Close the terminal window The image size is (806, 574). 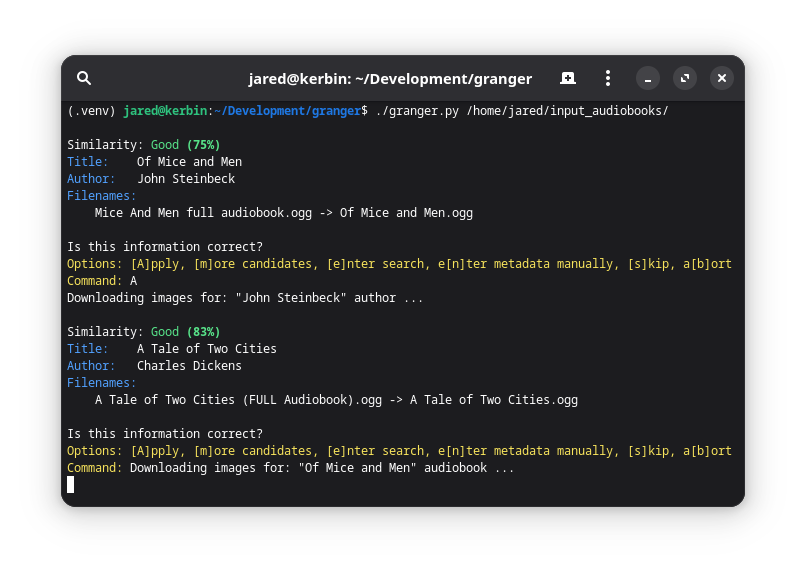[722, 78]
